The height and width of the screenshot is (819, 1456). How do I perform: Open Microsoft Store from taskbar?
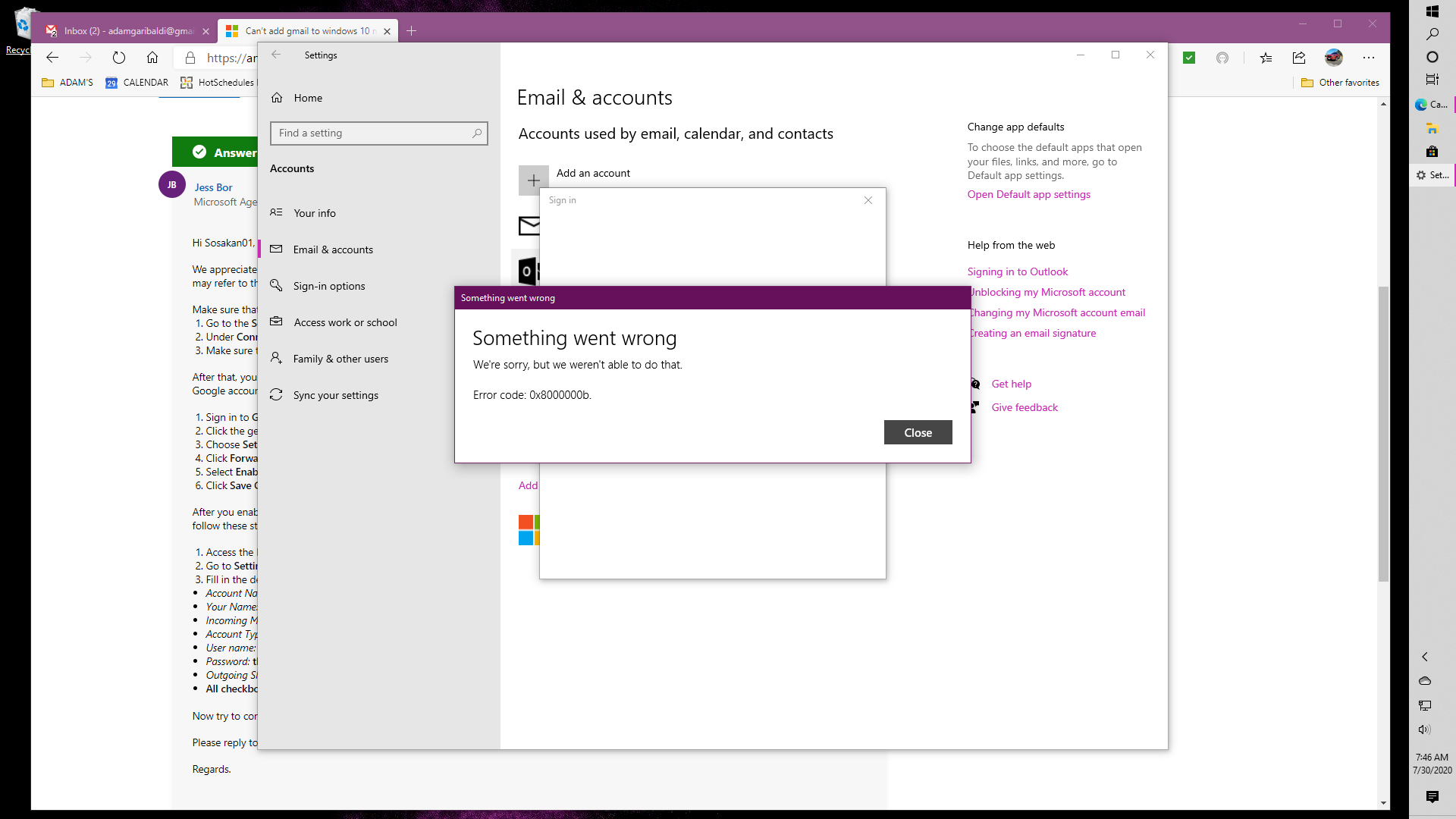[1432, 152]
